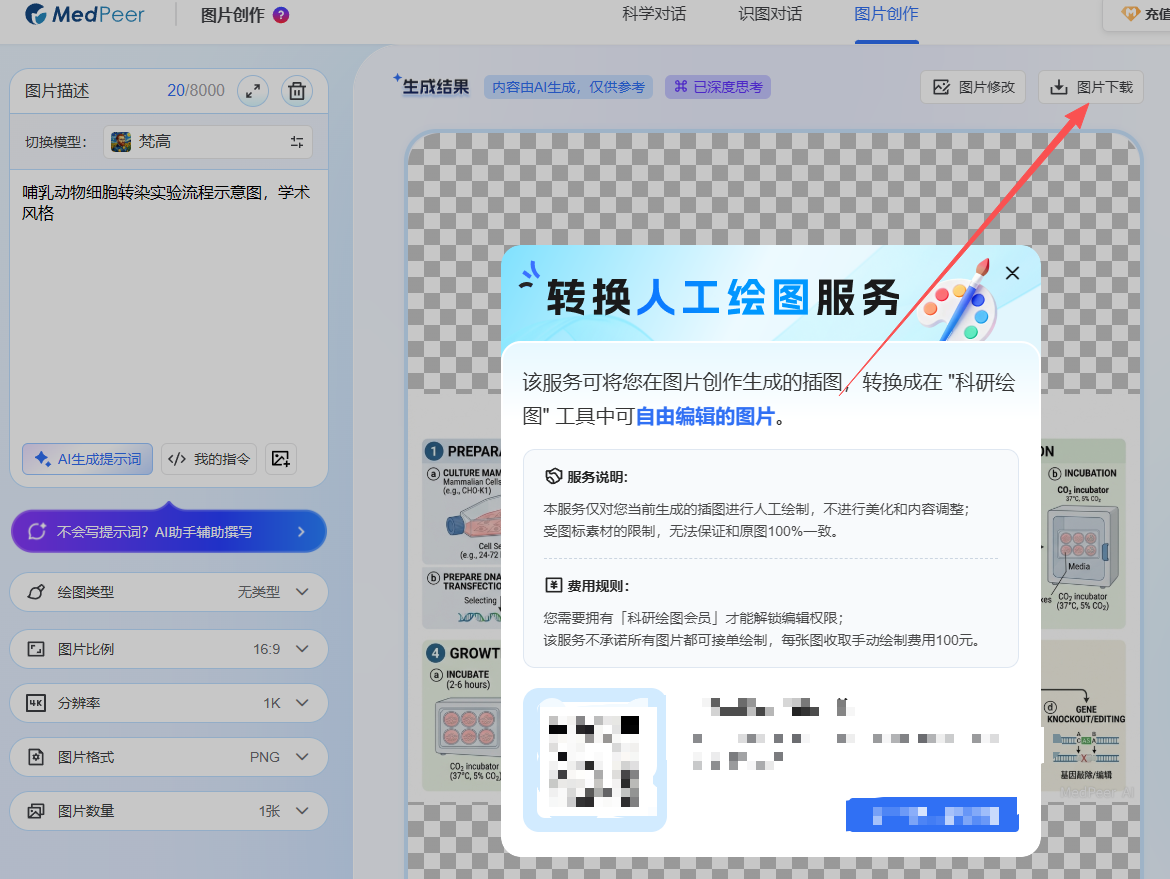Screen dimensions: 1170x879
Task: Switch to 识图对话 tab
Action: click(x=770, y=14)
